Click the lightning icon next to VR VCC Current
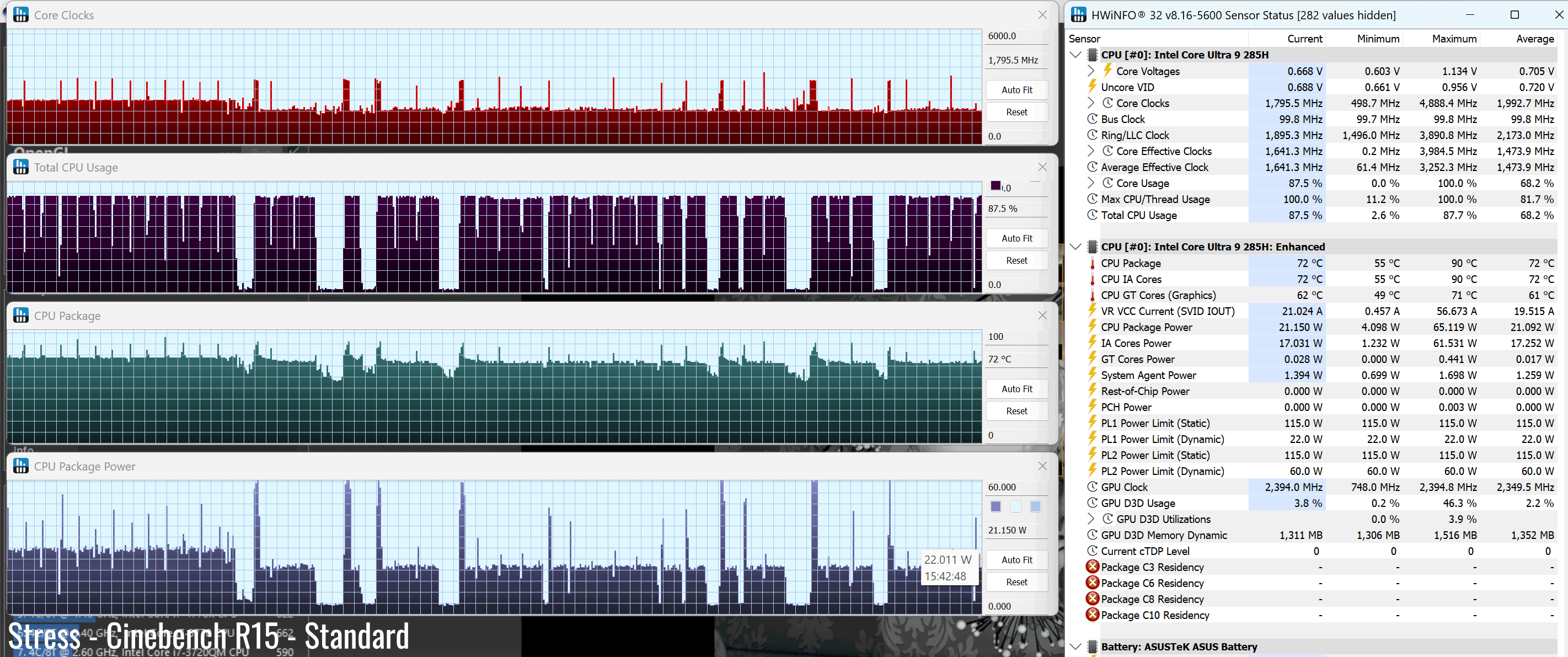The width and height of the screenshot is (1568, 657). click(x=1093, y=311)
